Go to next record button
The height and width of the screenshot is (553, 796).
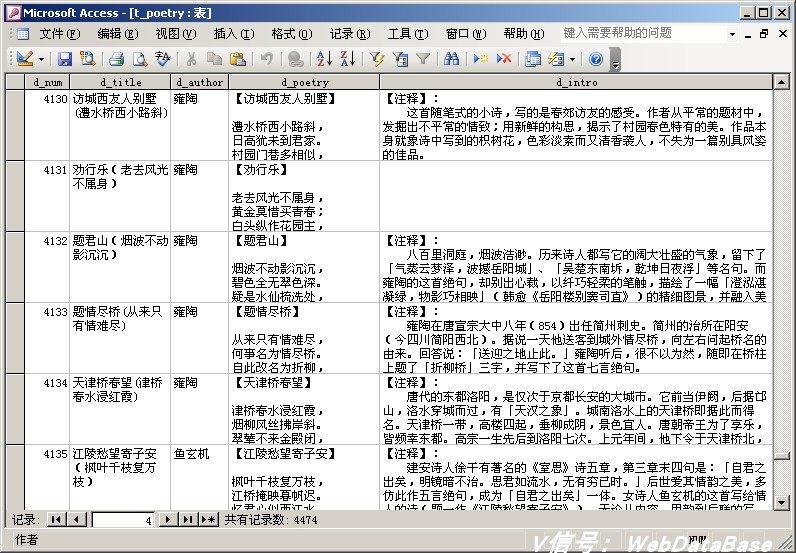[168, 519]
